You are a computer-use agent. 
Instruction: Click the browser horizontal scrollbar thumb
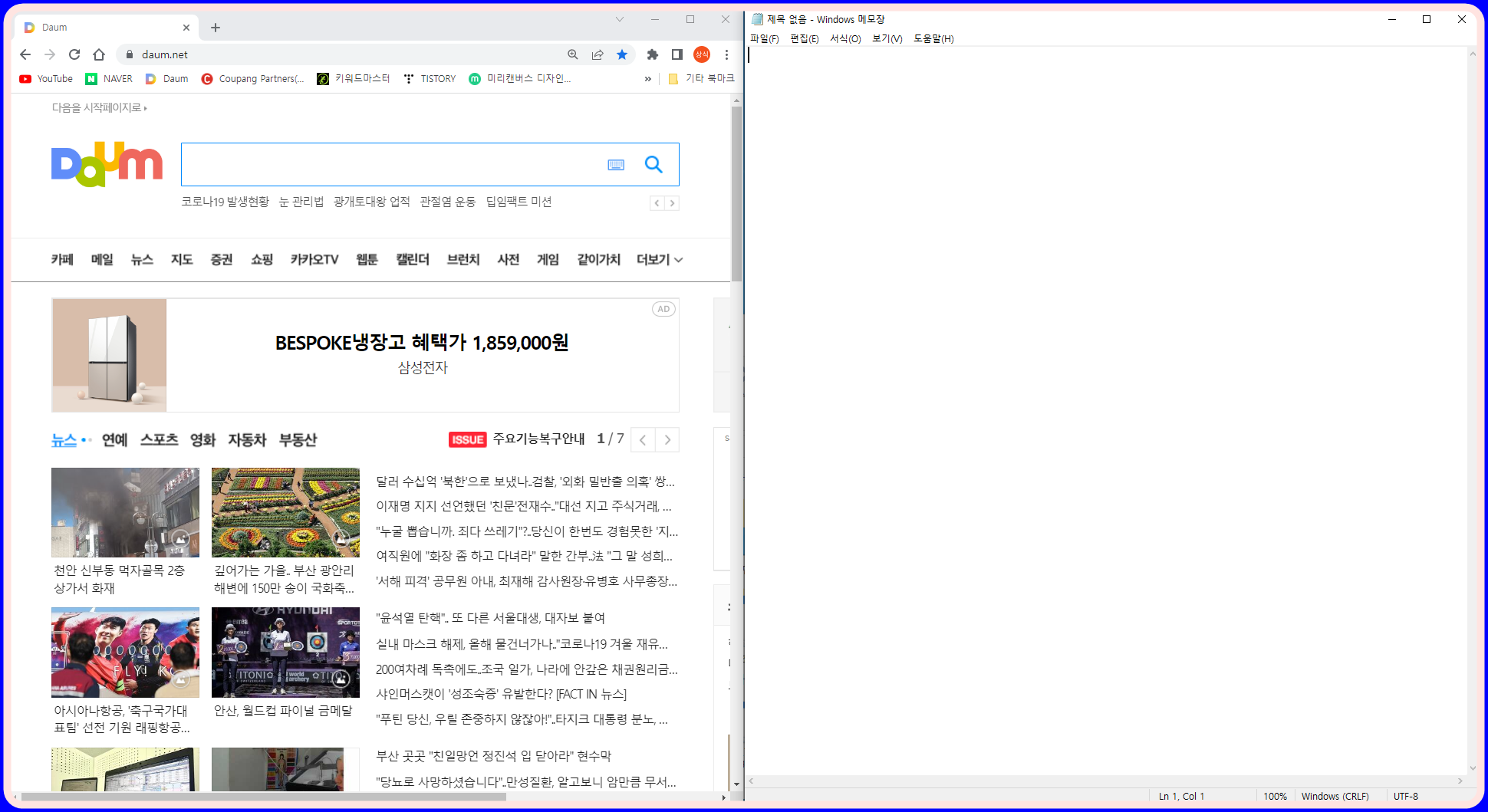click(263, 797)
